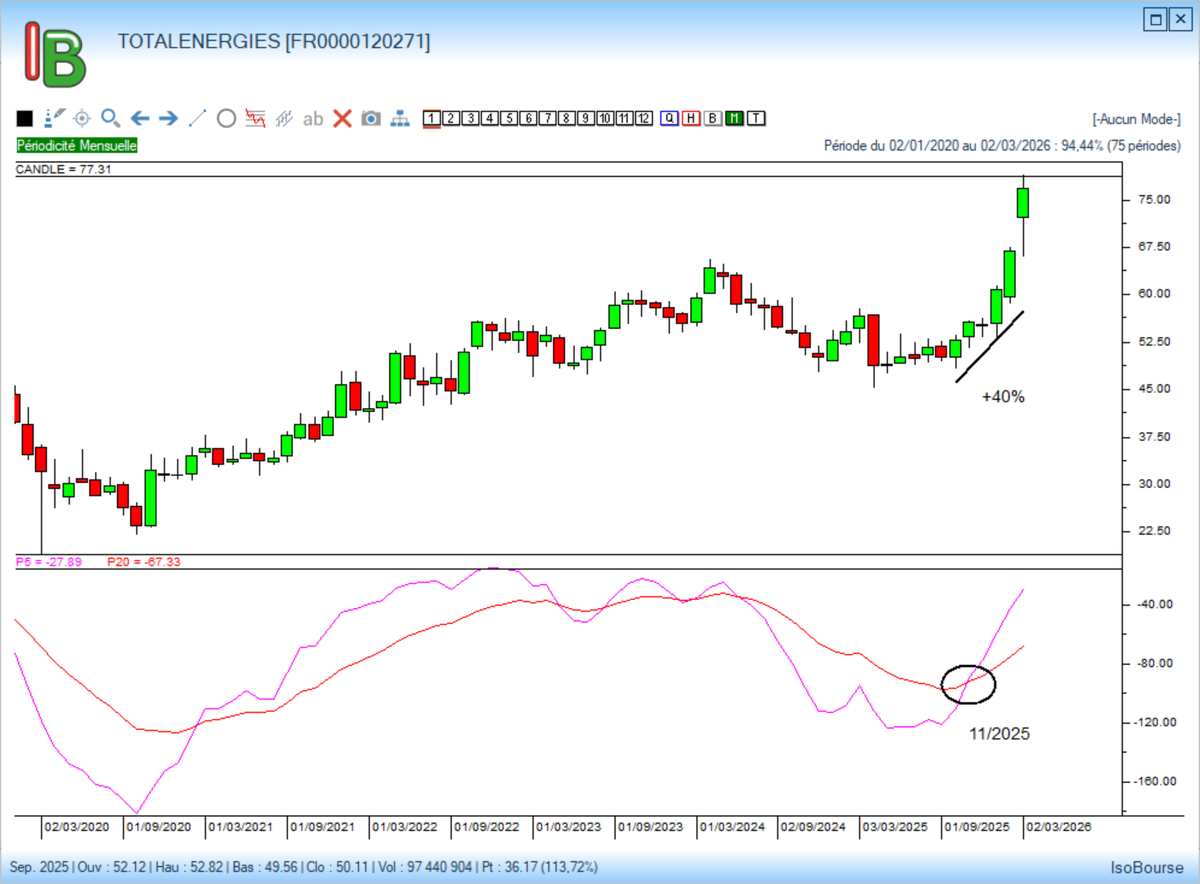Select numbered preset 8
Viewport: 1200px width, 884px height.
pyautogui.click(x=566, y=119)
